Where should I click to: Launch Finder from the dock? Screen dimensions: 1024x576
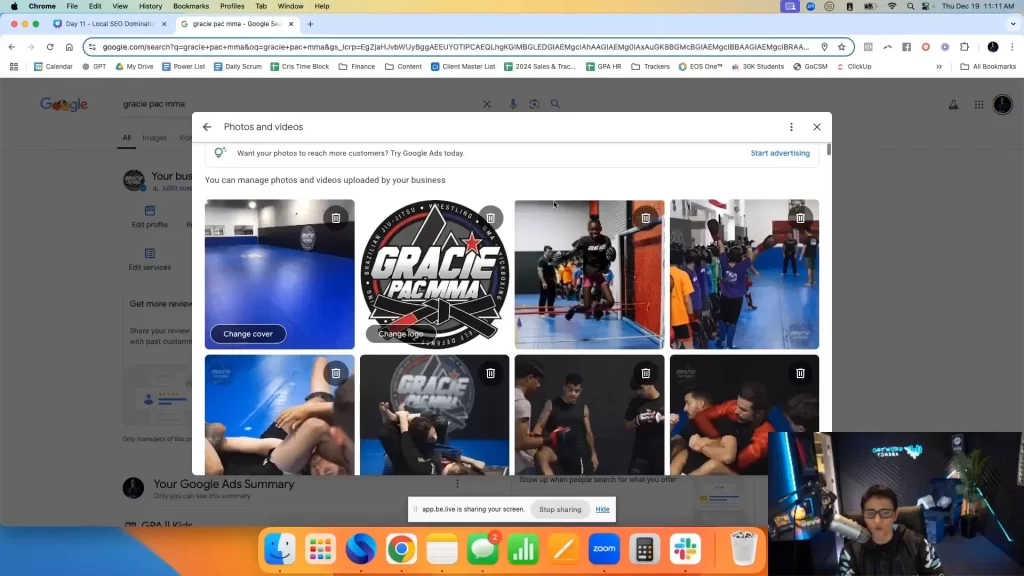pyautogui.click(x=279, y=549)
